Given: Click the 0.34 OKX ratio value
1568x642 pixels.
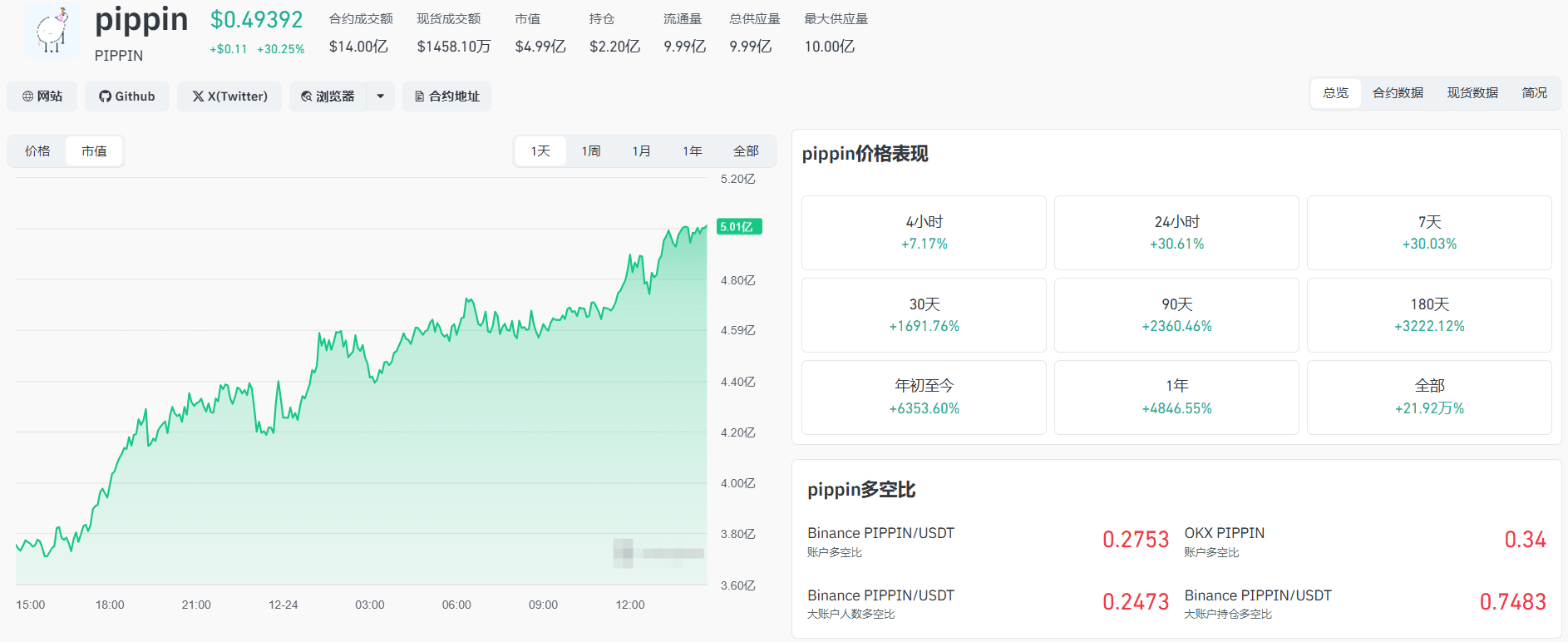Looking at the screenshot, I should [1525, 540].
